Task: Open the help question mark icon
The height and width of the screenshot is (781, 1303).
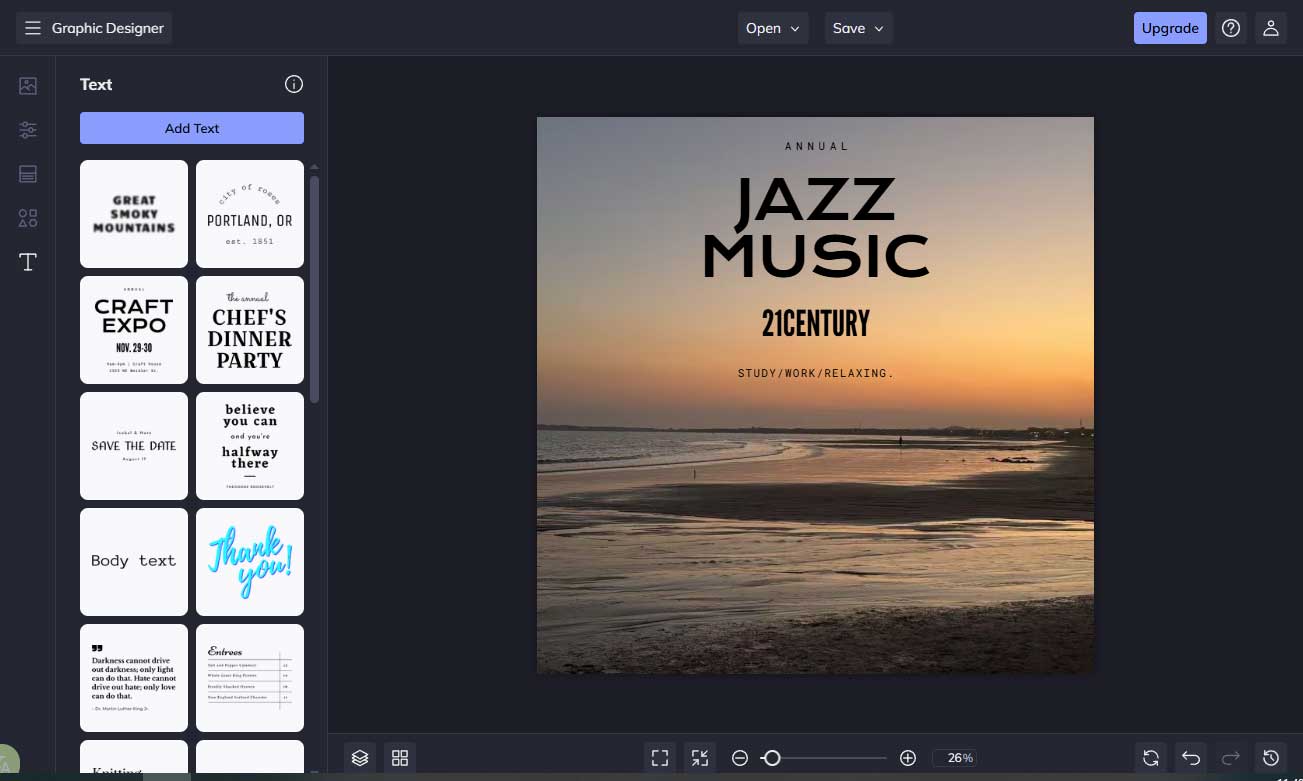Action: point(1231,28)
